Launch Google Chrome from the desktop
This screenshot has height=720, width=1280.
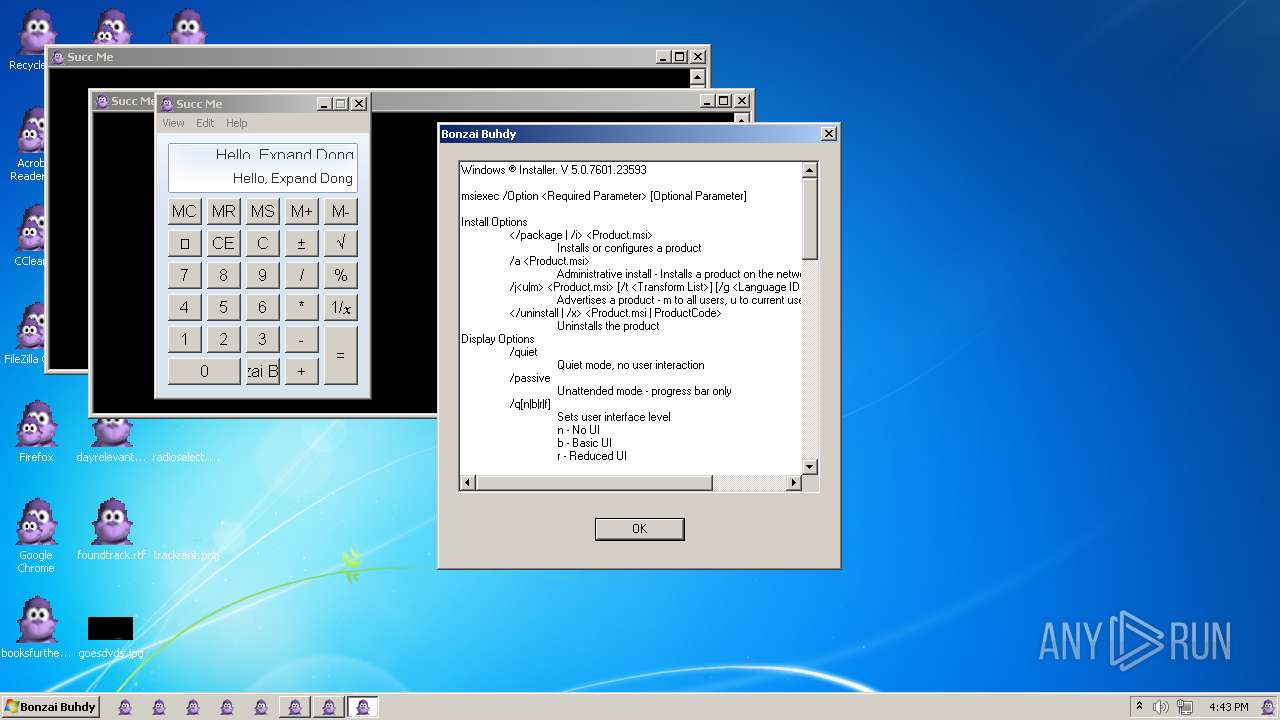36,536
